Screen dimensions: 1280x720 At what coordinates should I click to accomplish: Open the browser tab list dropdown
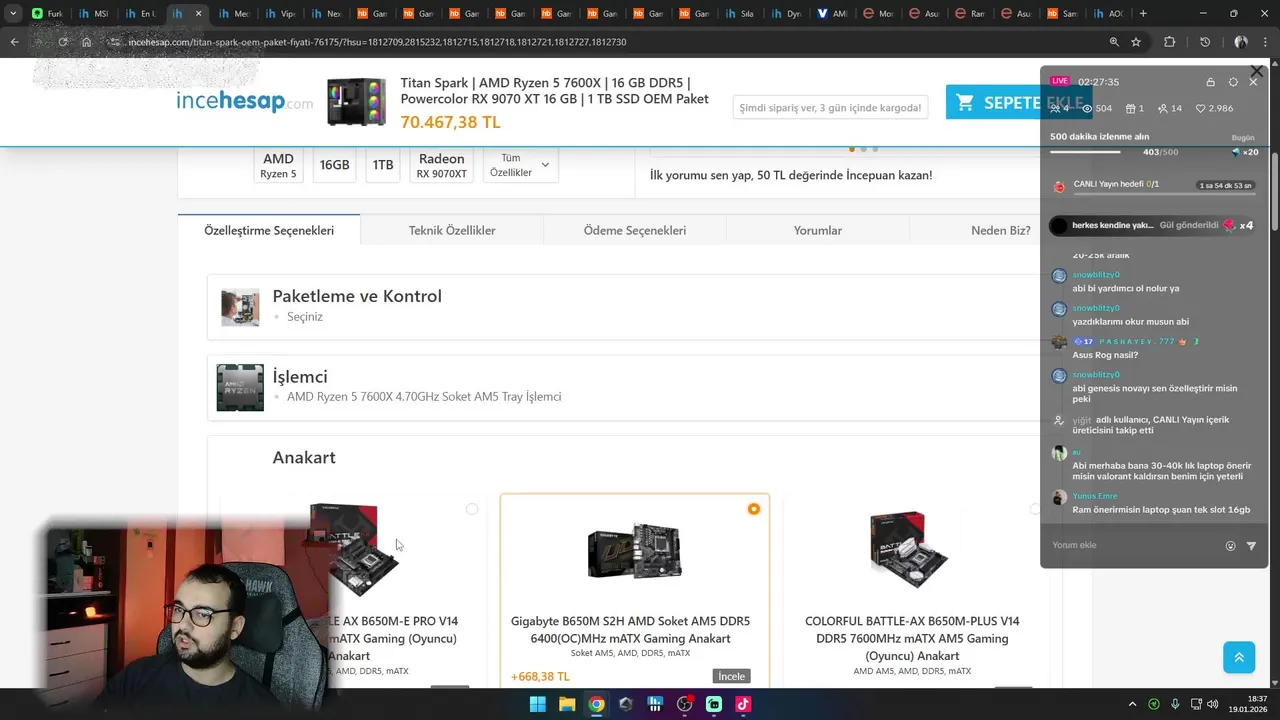(13, 14)
